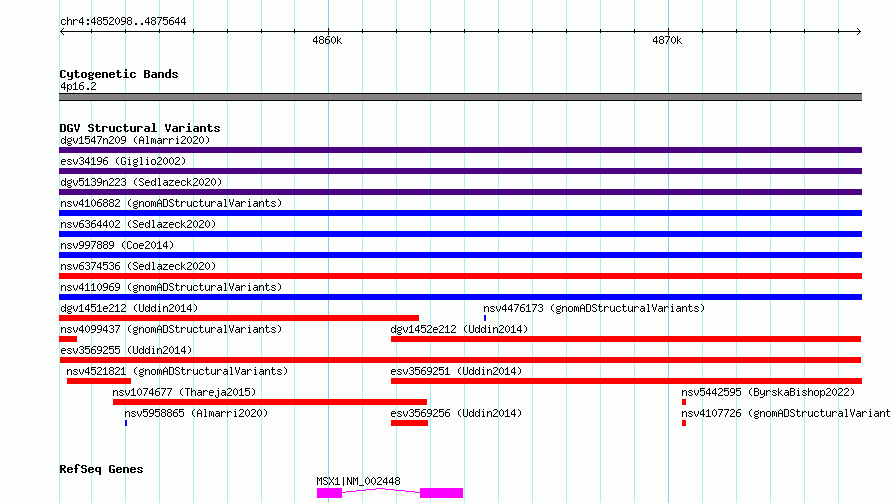Click the red bar under dgv1452e212
The image size is (890, 503).
click(626, 339)
